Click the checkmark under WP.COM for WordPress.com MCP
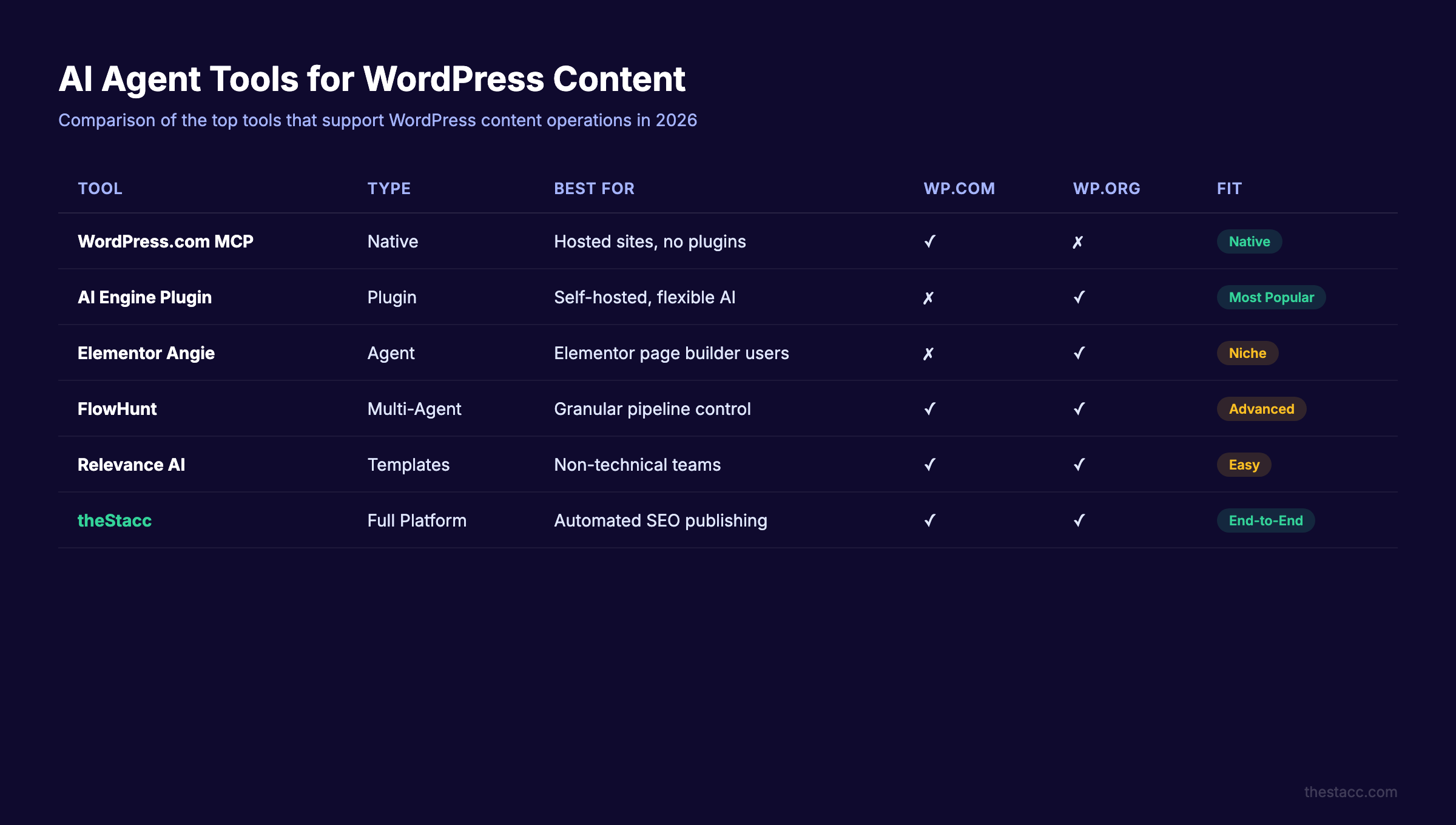Image resolution: width=1456 pixels, height=825 pixels. [928, 241]
